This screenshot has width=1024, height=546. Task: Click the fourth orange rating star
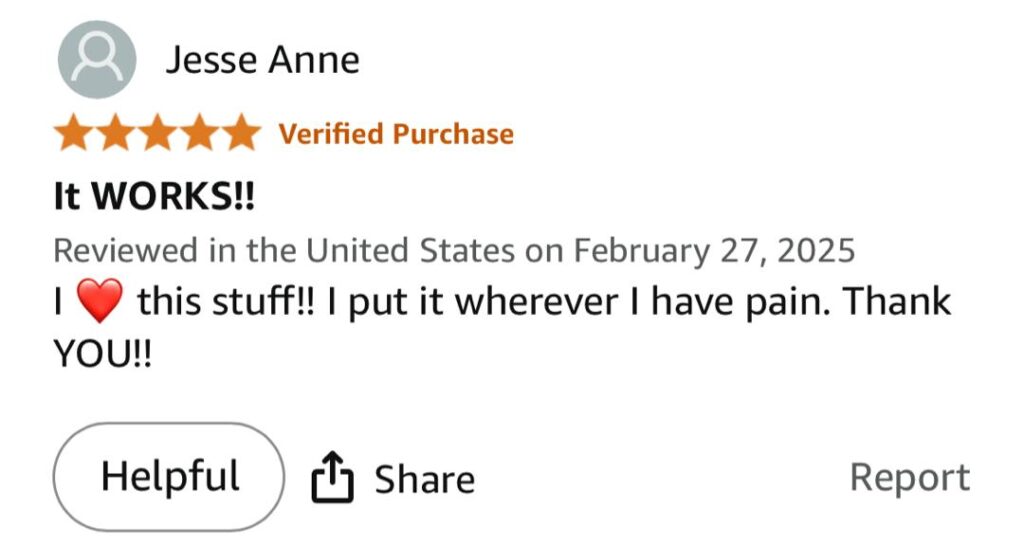tap(197, 133)
